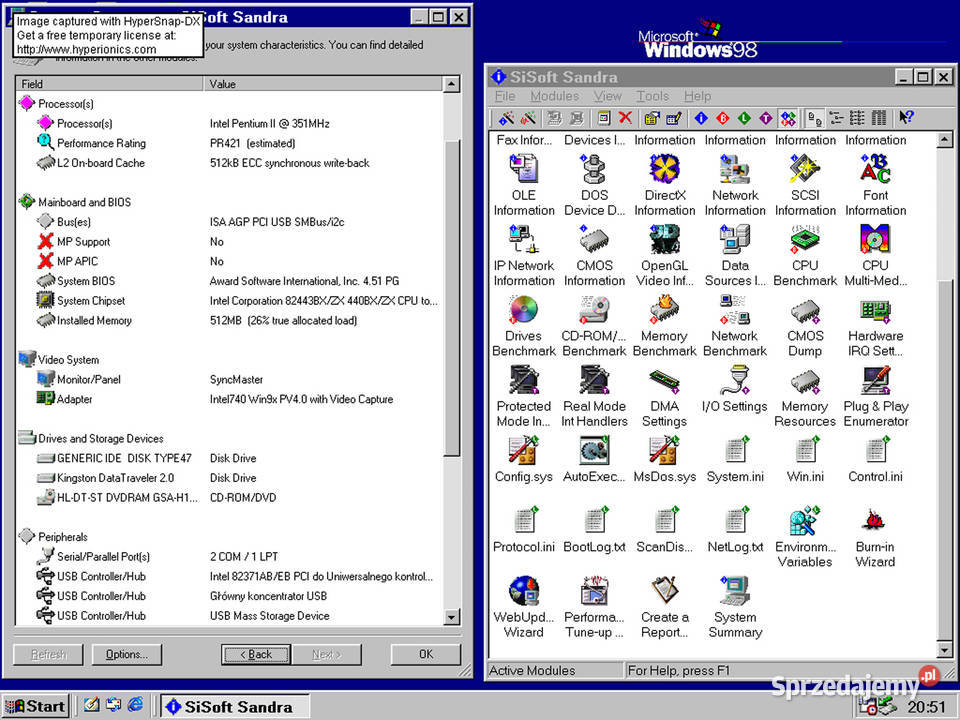This screenshot has height=720, width=960.
Task: Launch Internet Explorer from quick launch
Action: [135, 705]
